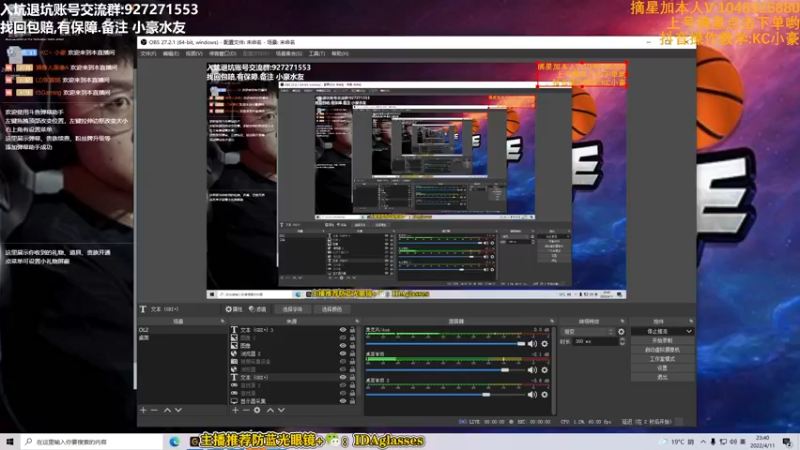Decrease transition 时长 with down arrow
This screenshot has width=800, height=450.
pyautogui.click(x=622, y=344)
